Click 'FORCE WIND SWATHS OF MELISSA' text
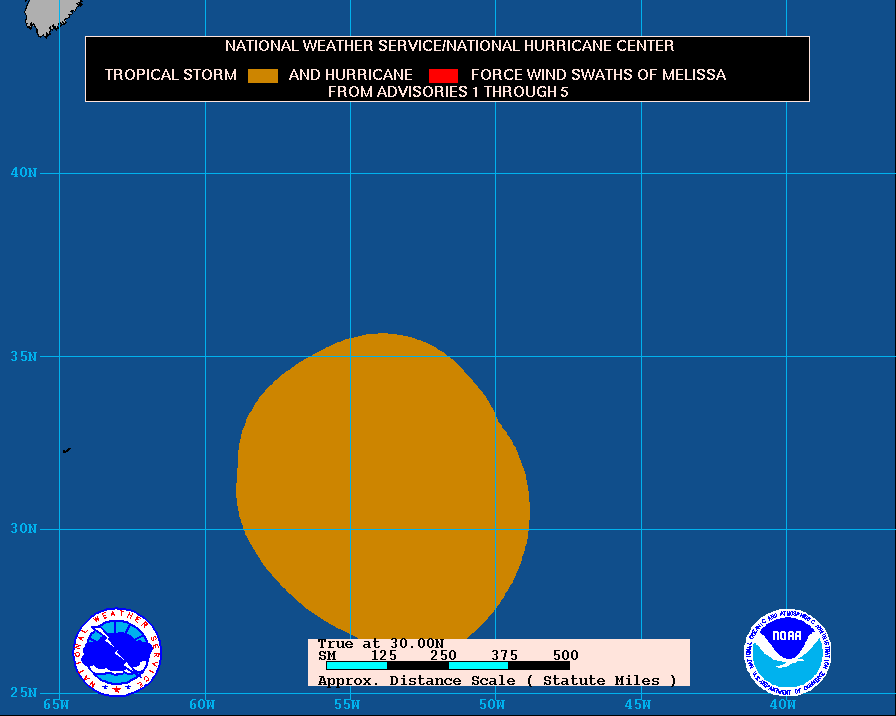The height and width of the screenshot is (716, 896). coord(598,75)
